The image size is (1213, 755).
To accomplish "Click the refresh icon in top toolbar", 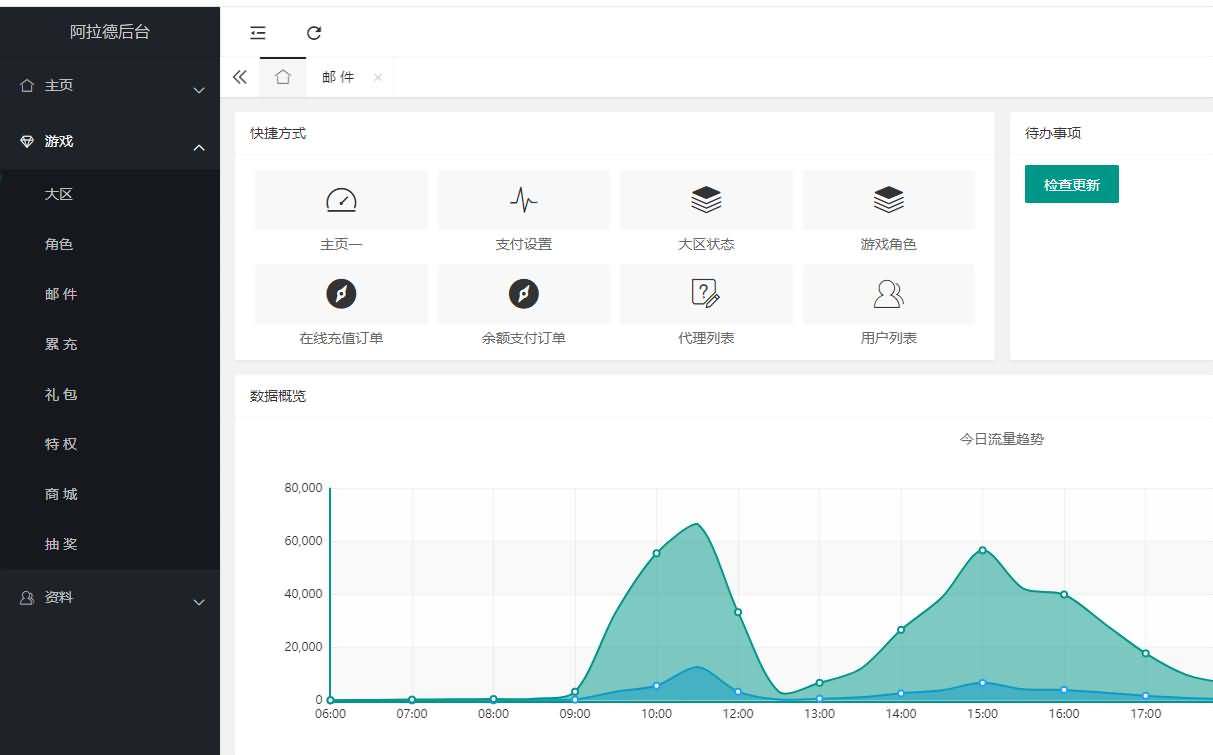I will [314, 33].
